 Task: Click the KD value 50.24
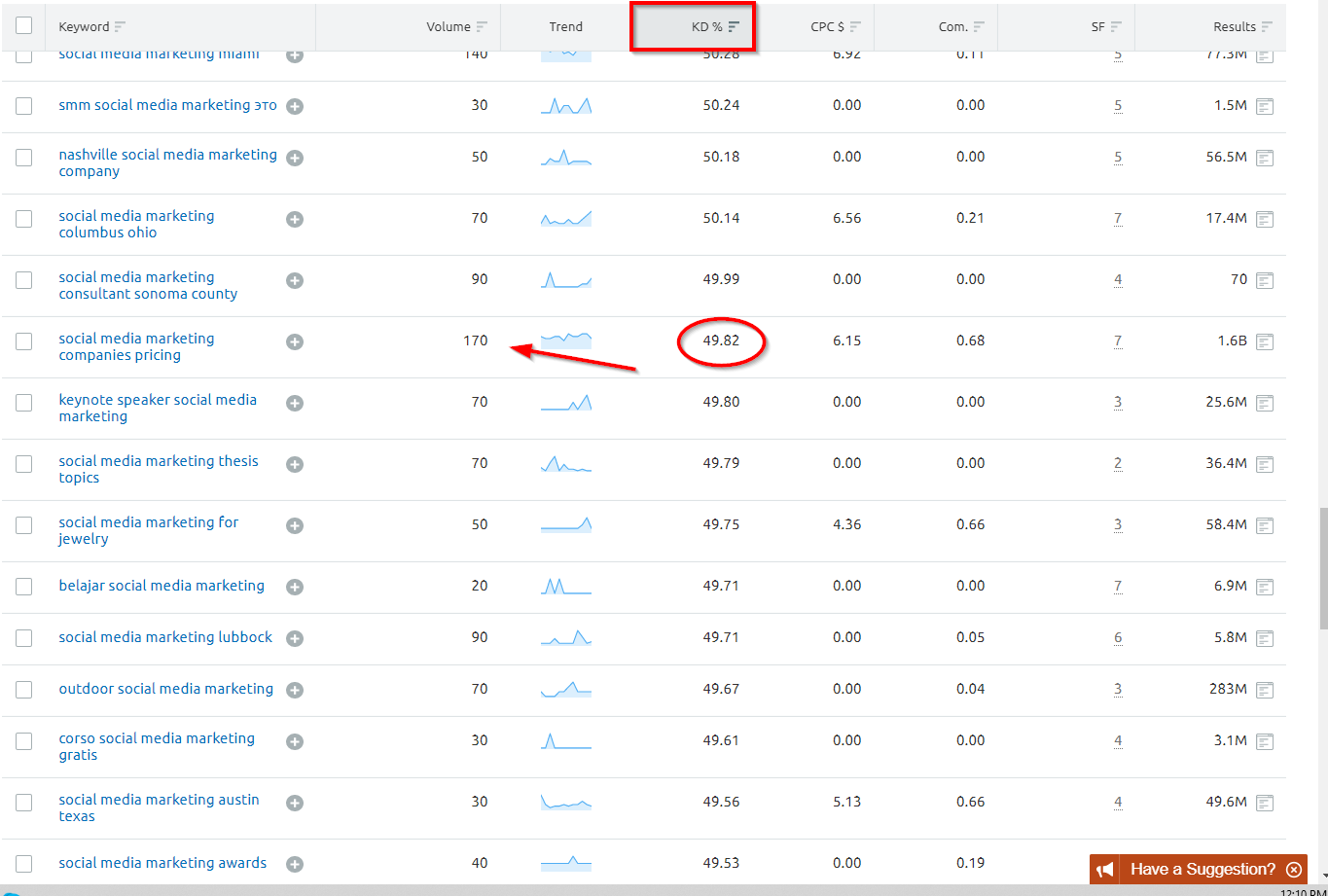click(x=721, y=106)
